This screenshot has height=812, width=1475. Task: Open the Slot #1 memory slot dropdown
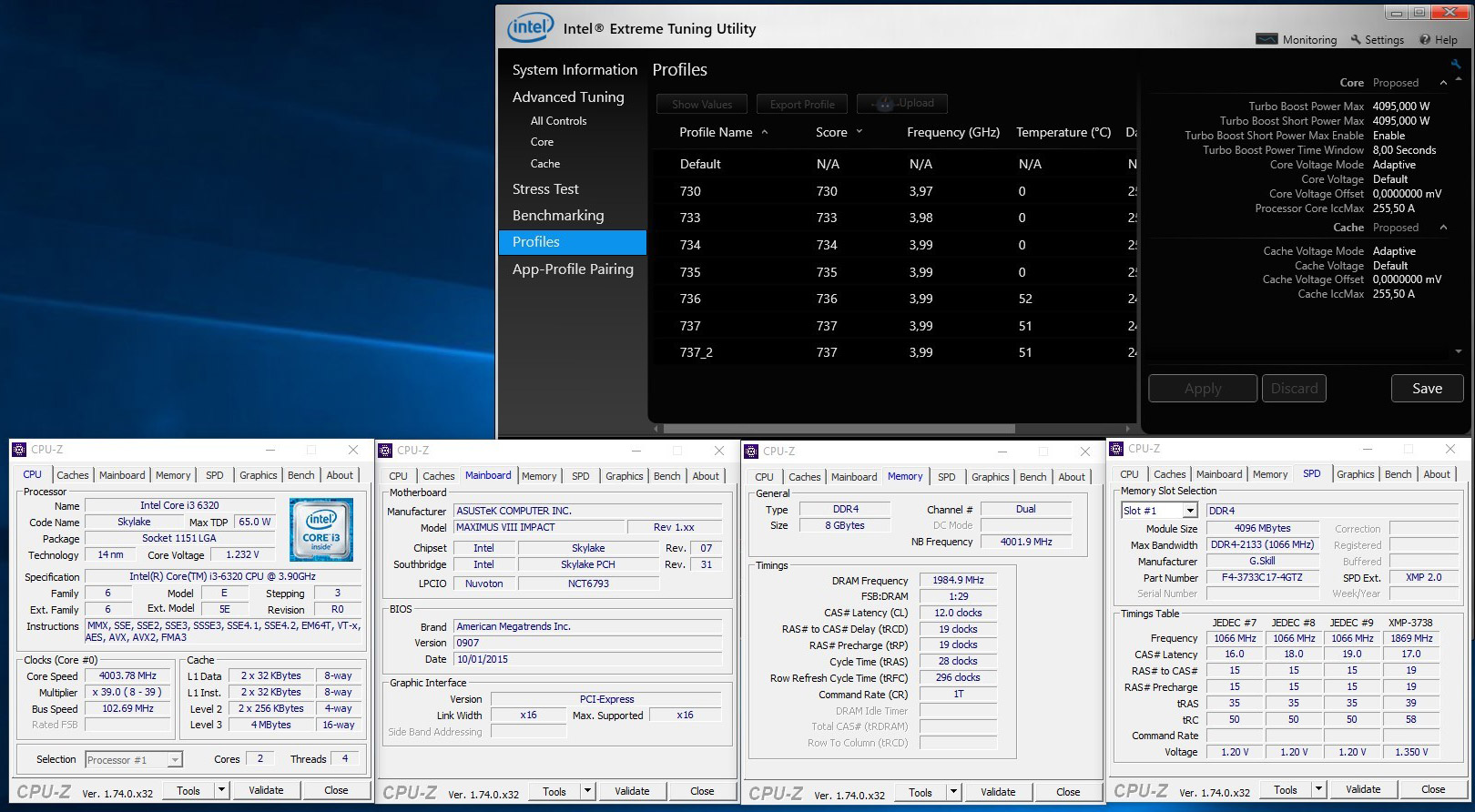coord(1189,511)
